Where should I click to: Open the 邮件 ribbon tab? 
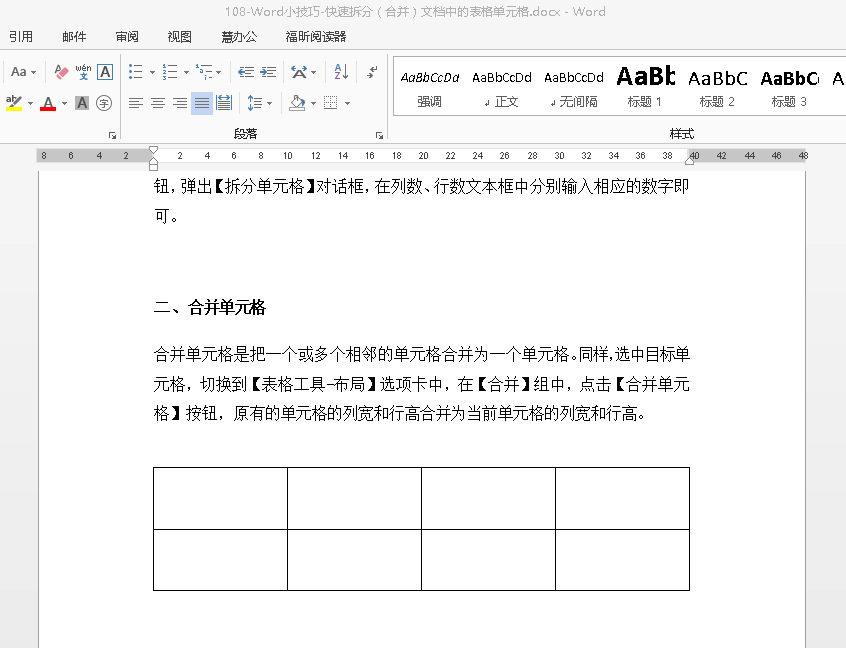pos(74,37)
